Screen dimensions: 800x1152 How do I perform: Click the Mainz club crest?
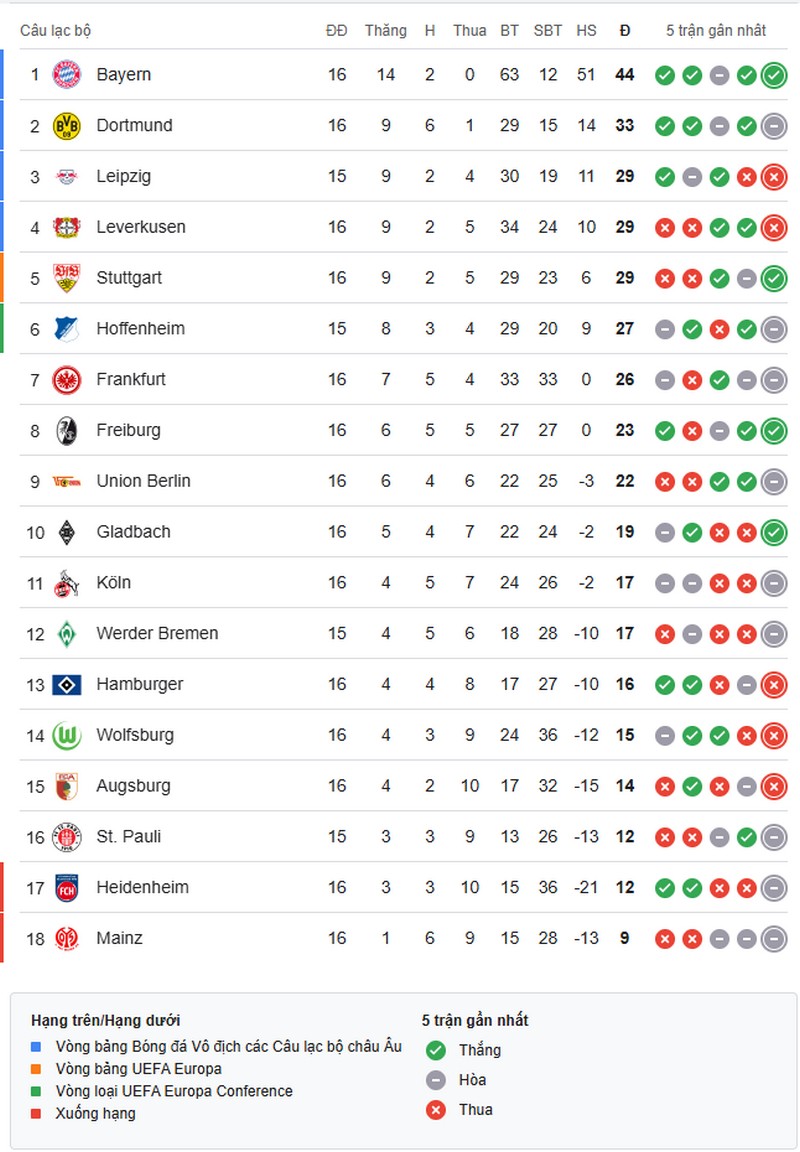click(x=66, y=939)
